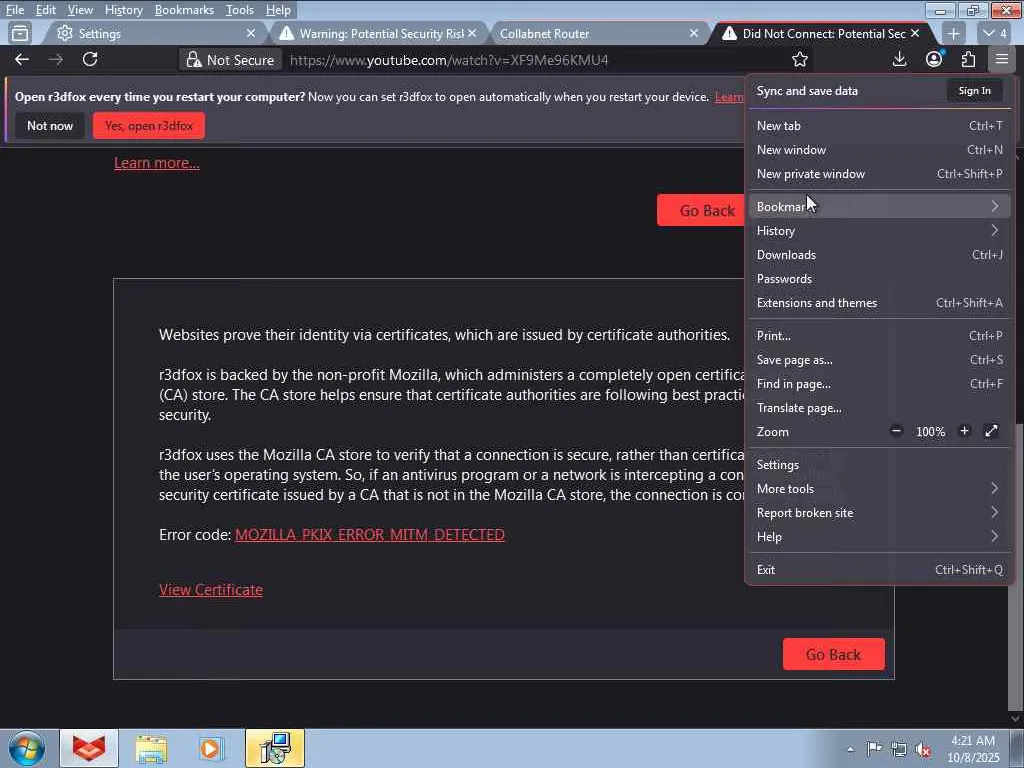Click the forward navigation arrow

(56, 59)
